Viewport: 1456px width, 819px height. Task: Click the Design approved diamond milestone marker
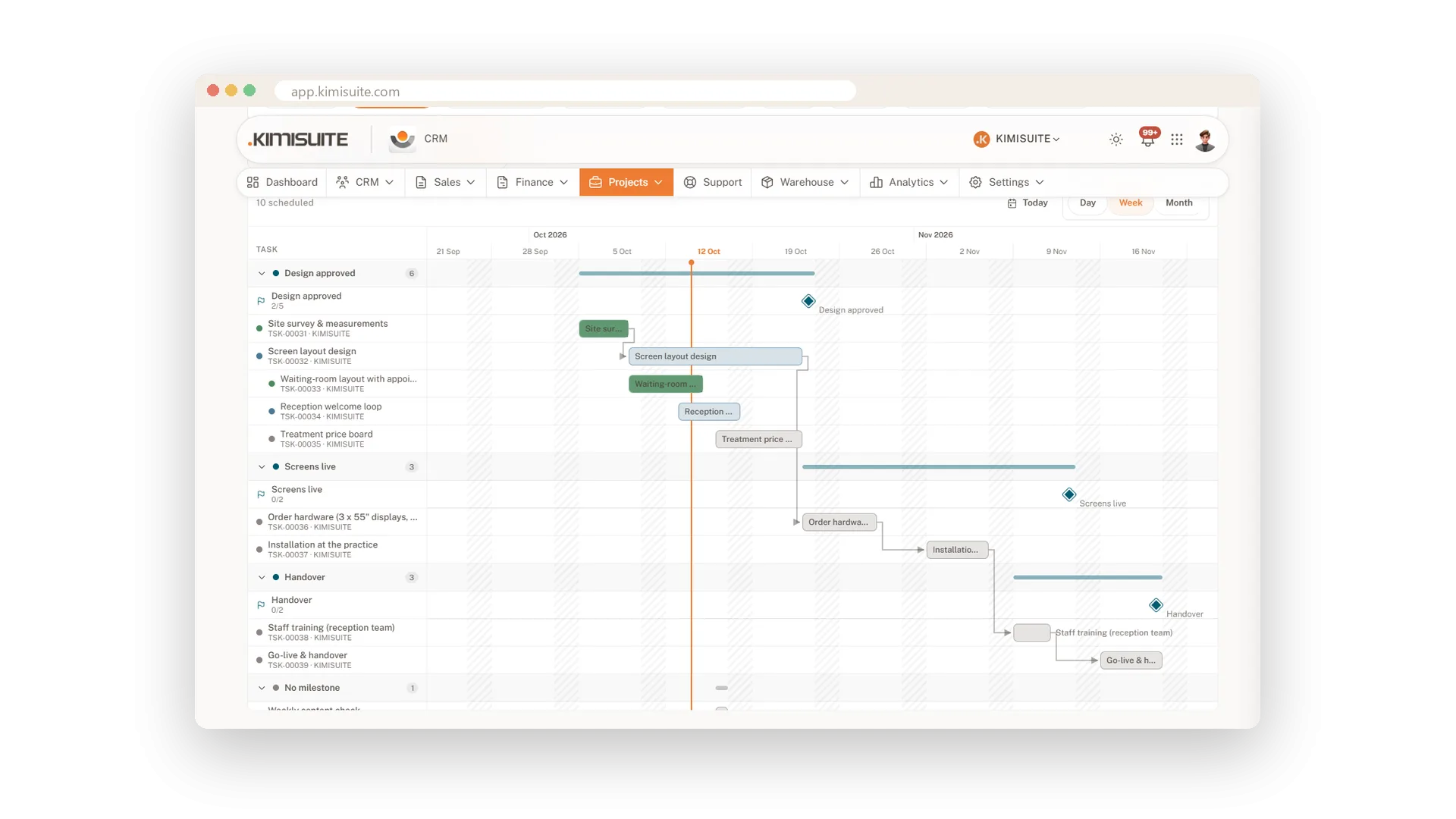pos(808,301)
